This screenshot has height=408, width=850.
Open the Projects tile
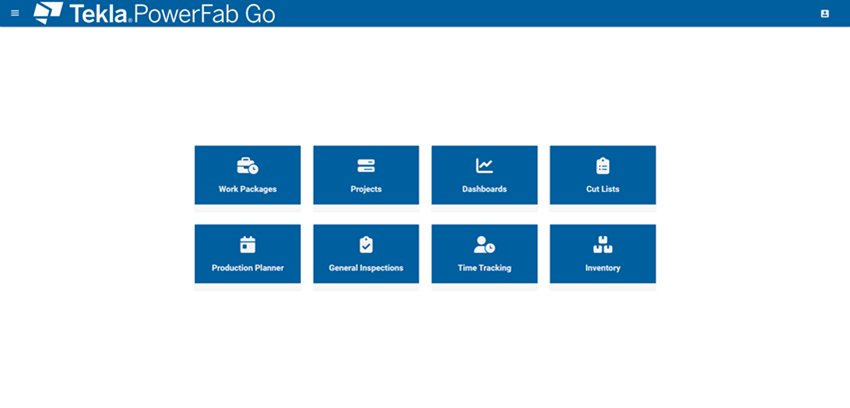coord(366,175)
